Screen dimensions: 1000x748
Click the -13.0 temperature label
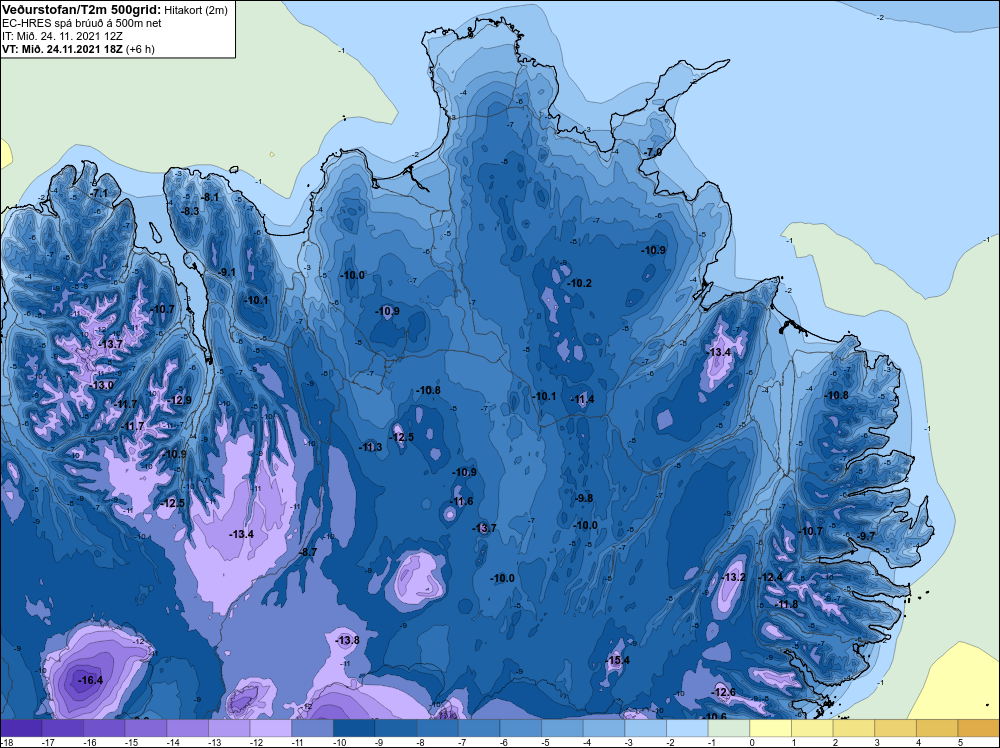point(102,385)
